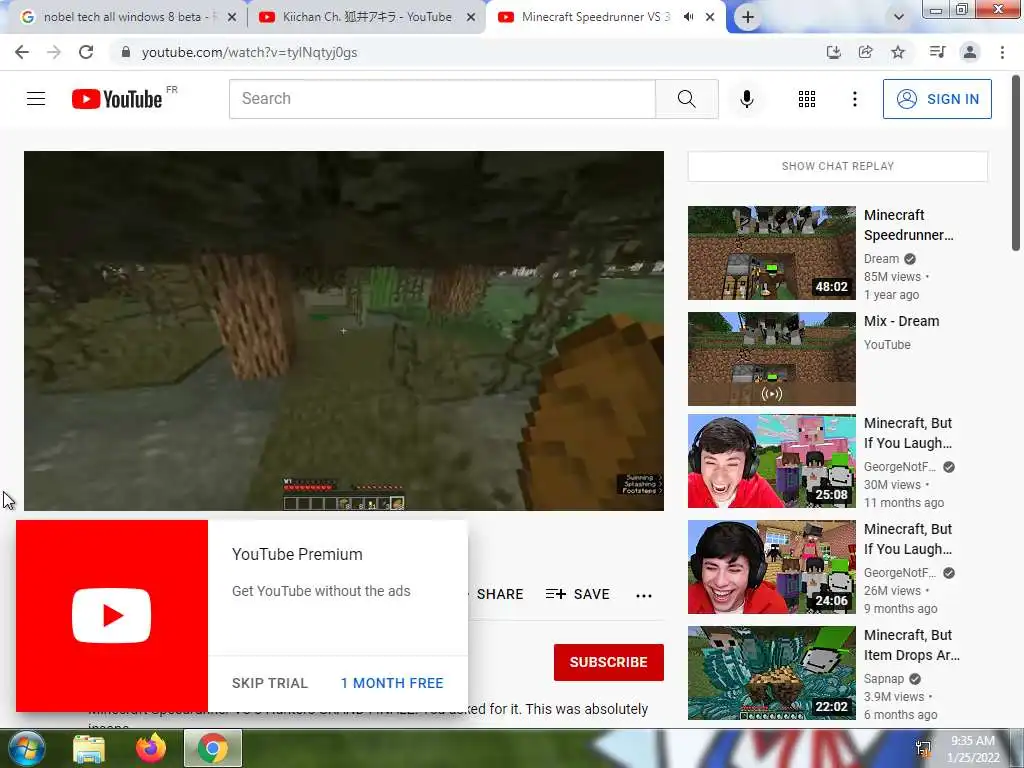1024x768 pixels.
Task: Open the YouTube apps grid icon
Action: (x=807, y=99)
